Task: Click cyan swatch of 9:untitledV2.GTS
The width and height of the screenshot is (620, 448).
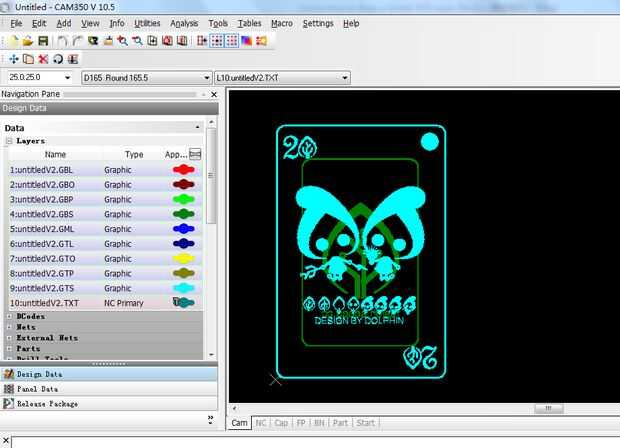Action: click(x=183, y=288)
